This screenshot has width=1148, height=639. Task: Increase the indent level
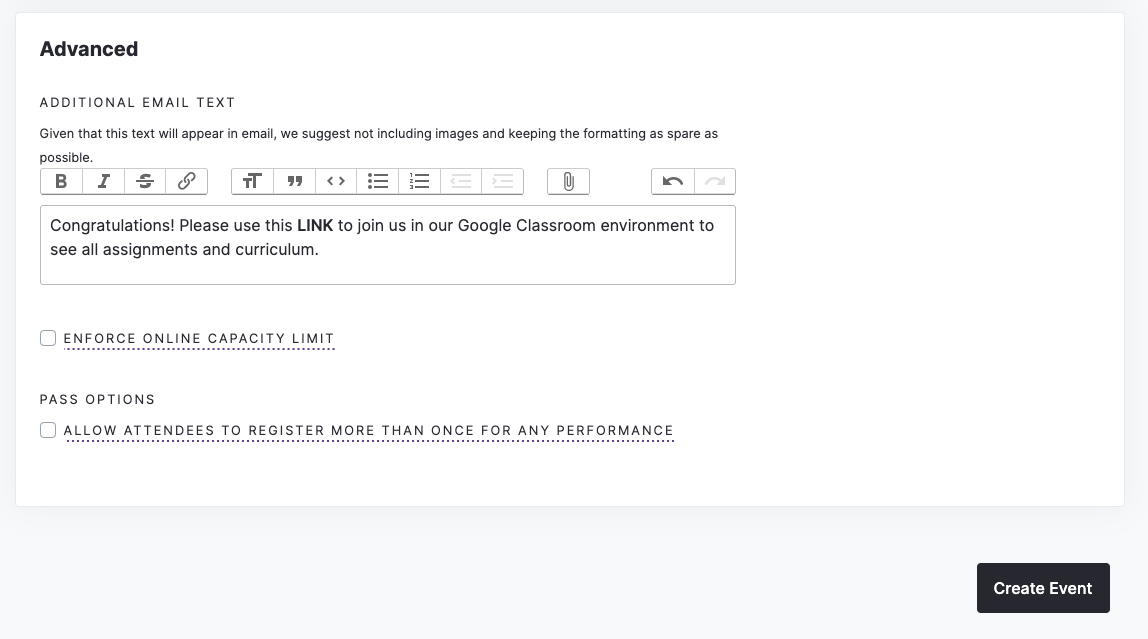[503, 182]
